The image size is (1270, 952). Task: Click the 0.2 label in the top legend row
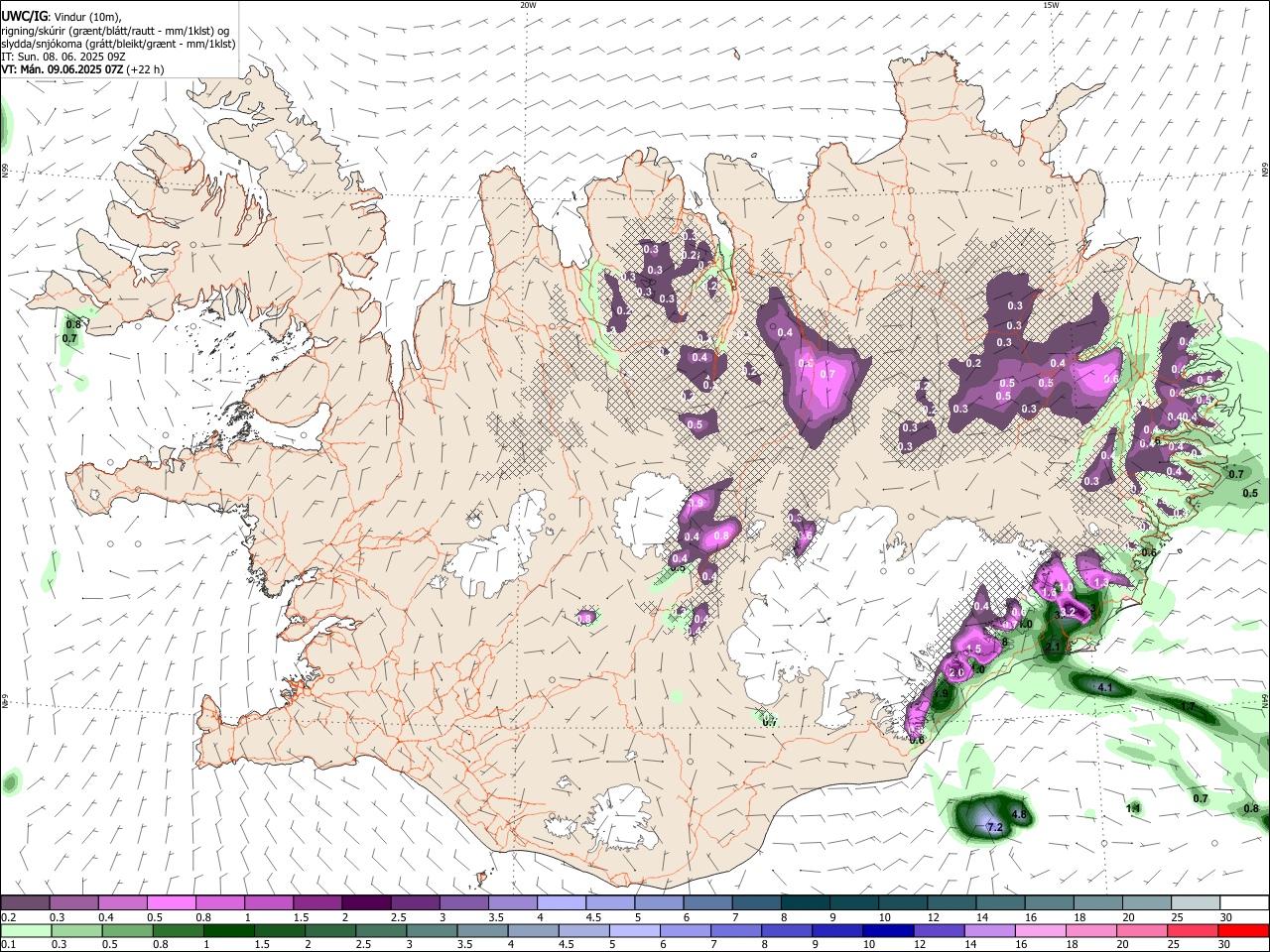8,917
